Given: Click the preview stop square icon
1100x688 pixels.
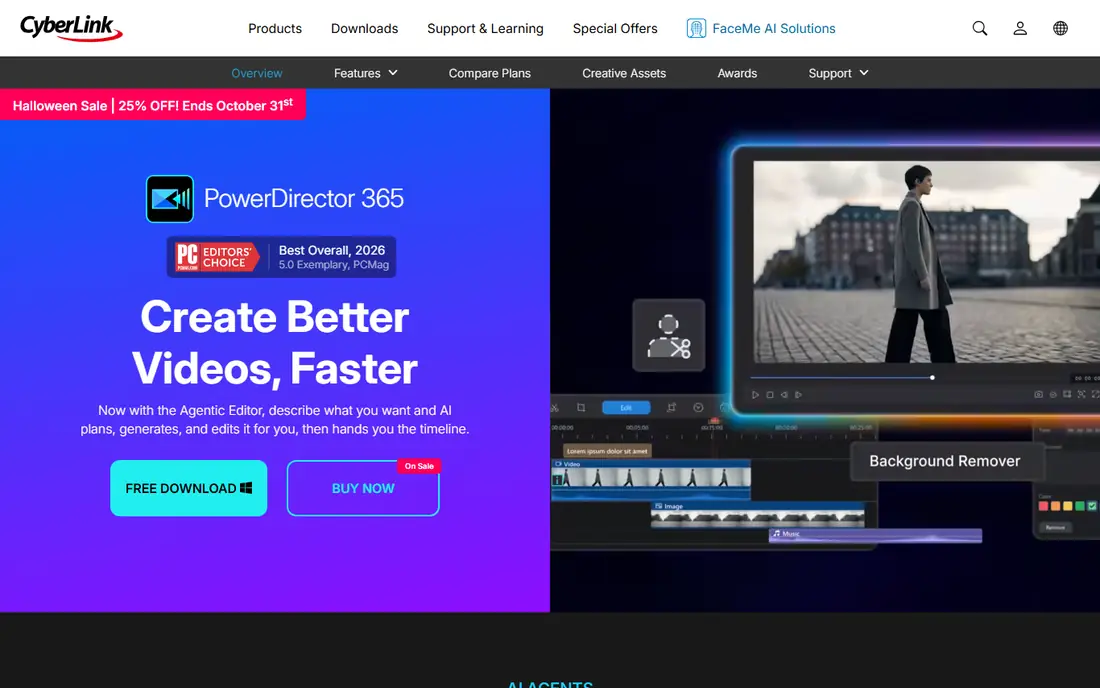Looking at the screenshot, I should (x=770, y=395).
